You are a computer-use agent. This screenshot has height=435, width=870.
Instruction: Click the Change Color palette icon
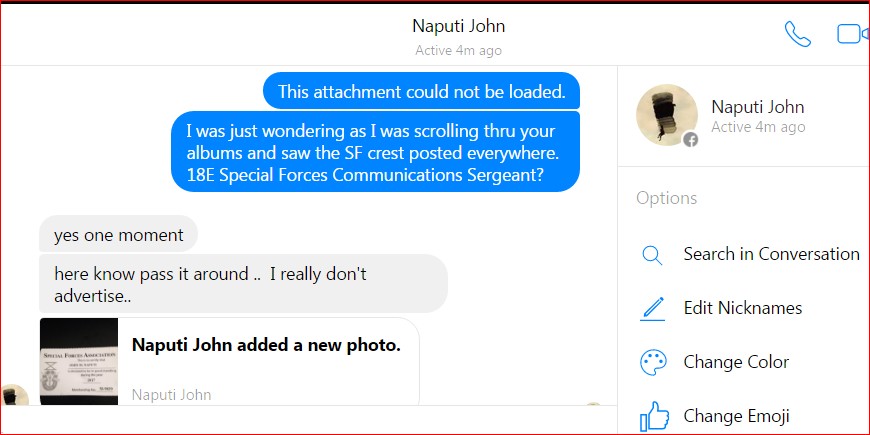coord(652,362)
